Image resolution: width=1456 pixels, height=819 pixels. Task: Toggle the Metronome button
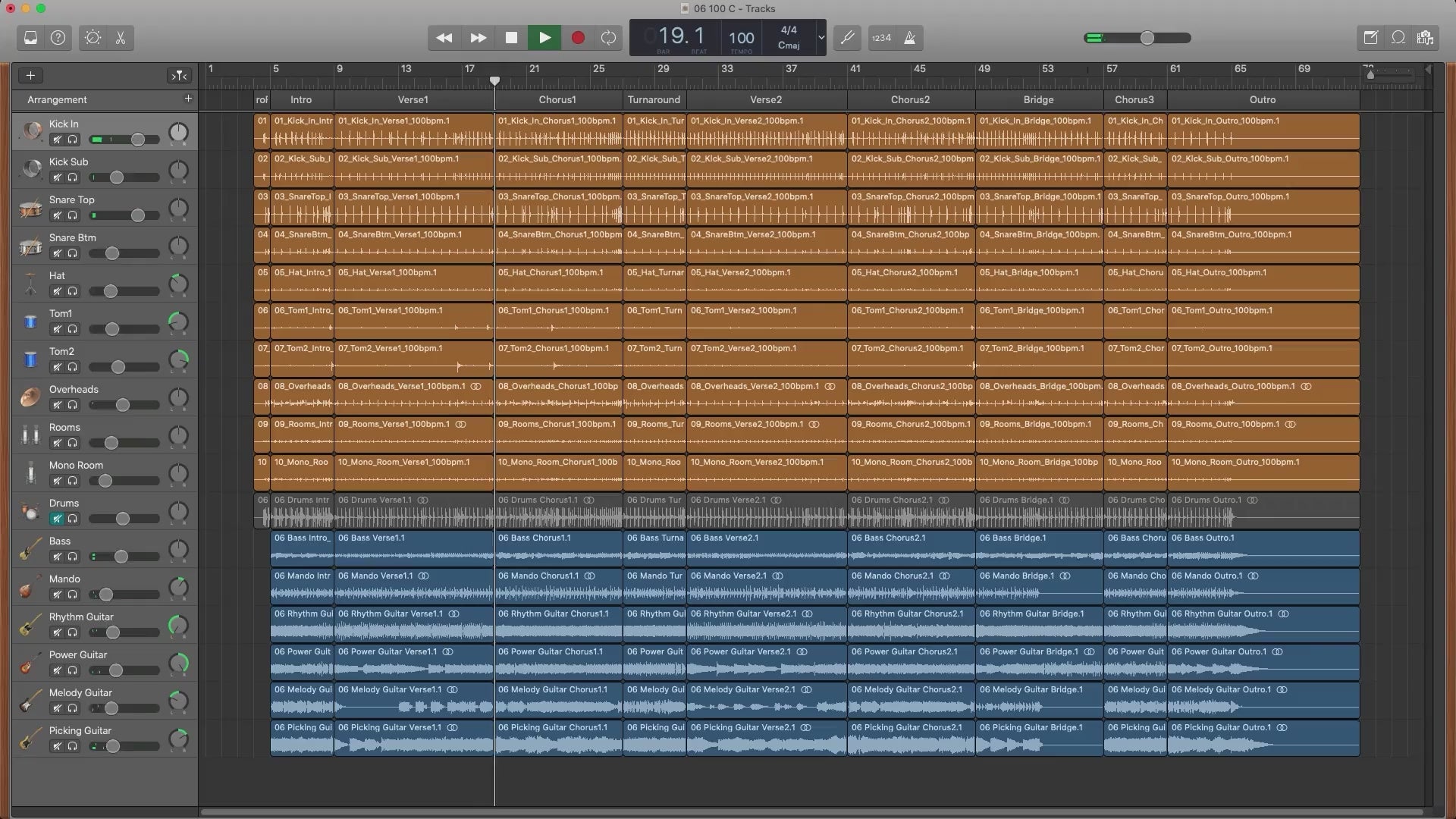point(909,38)
